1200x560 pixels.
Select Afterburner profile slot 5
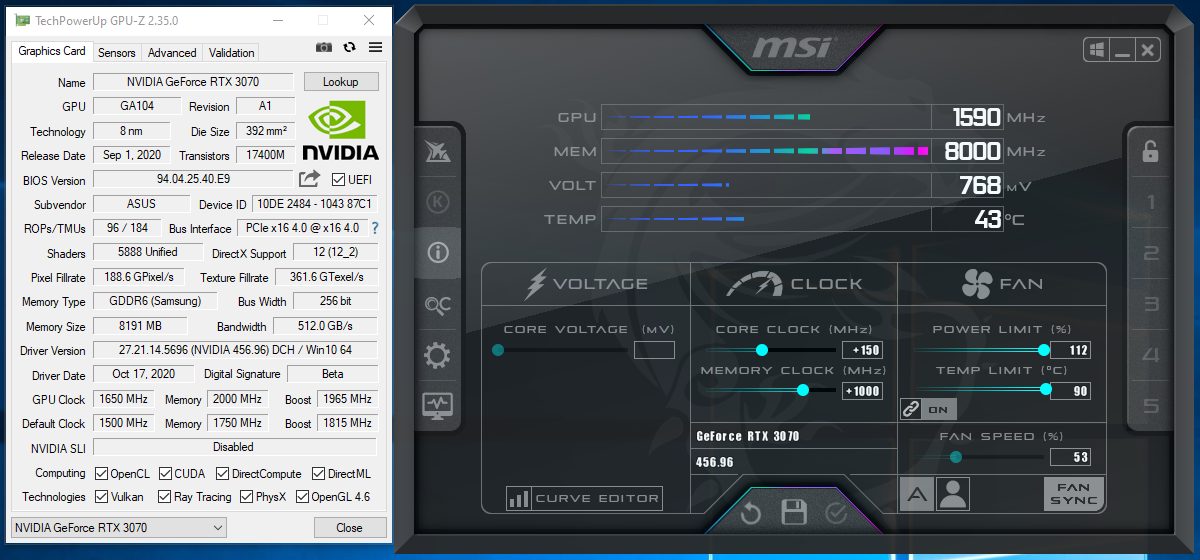pyautogui.click(x=1151, y=406)
